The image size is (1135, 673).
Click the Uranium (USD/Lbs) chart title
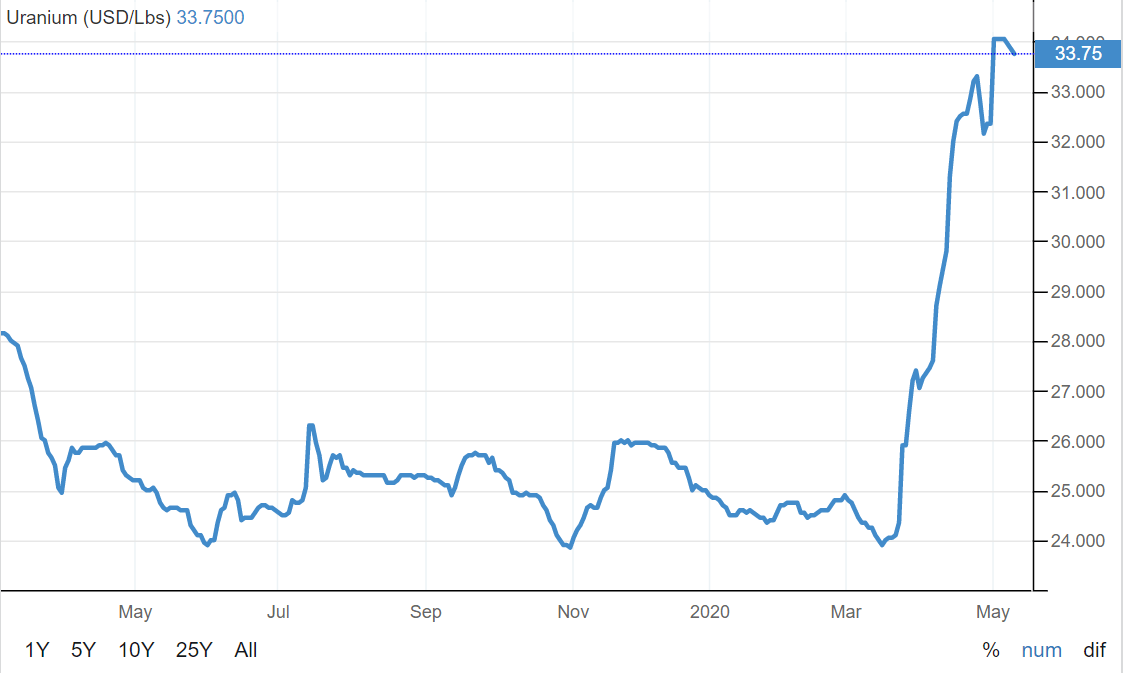[88, 17]
